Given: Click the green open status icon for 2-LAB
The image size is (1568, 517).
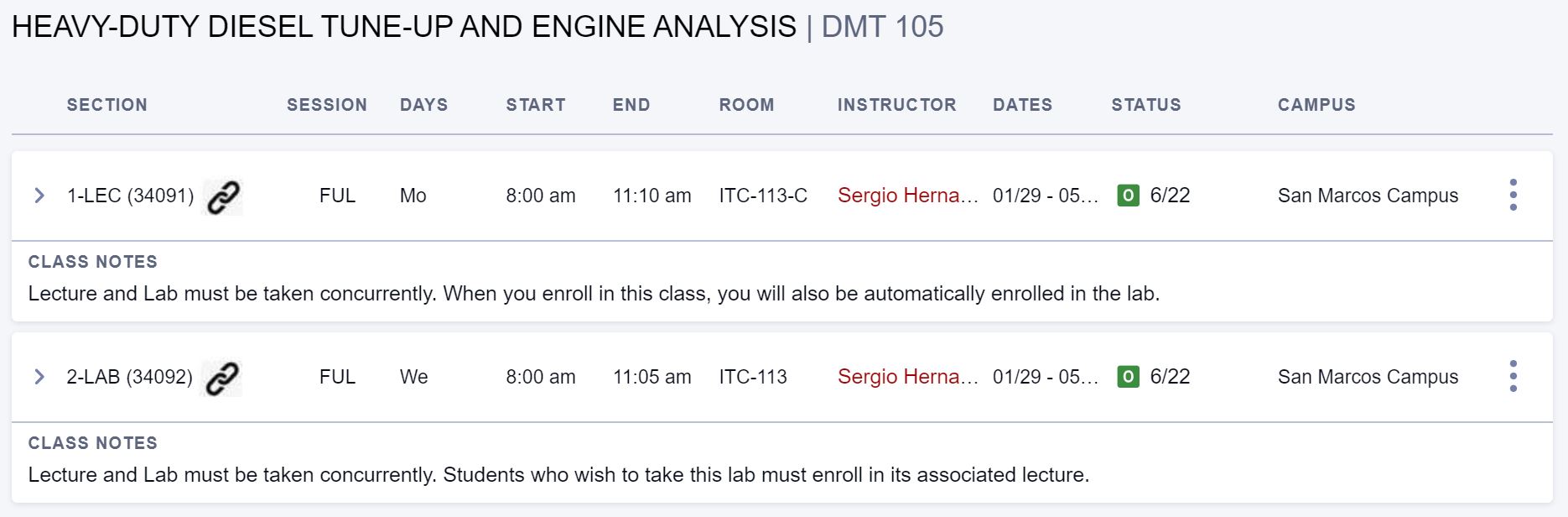Looking at the screenshot, I should (1128, 377).
